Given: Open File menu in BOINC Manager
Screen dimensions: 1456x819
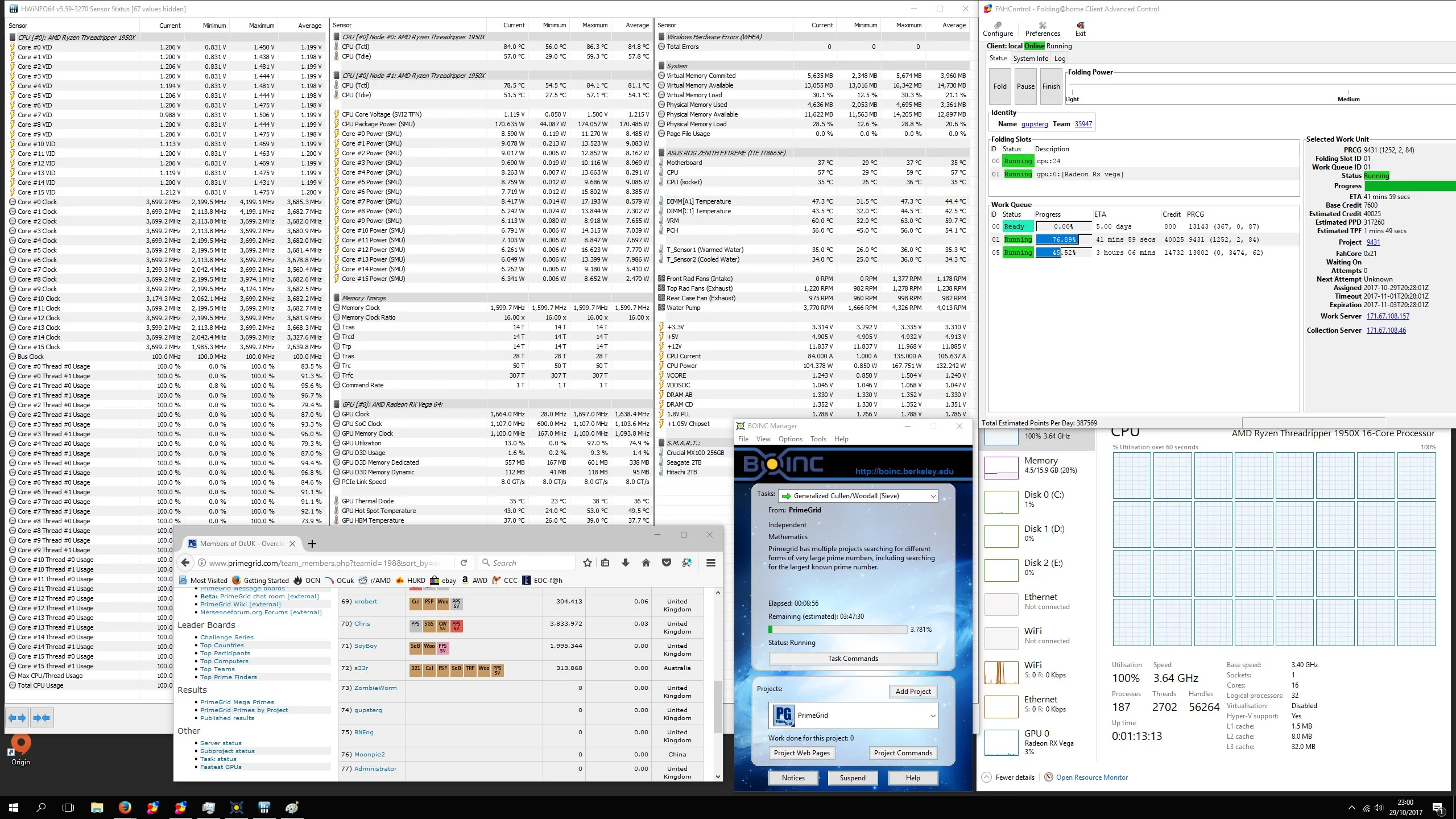Looking at the screenshot, I should [743, 439].
